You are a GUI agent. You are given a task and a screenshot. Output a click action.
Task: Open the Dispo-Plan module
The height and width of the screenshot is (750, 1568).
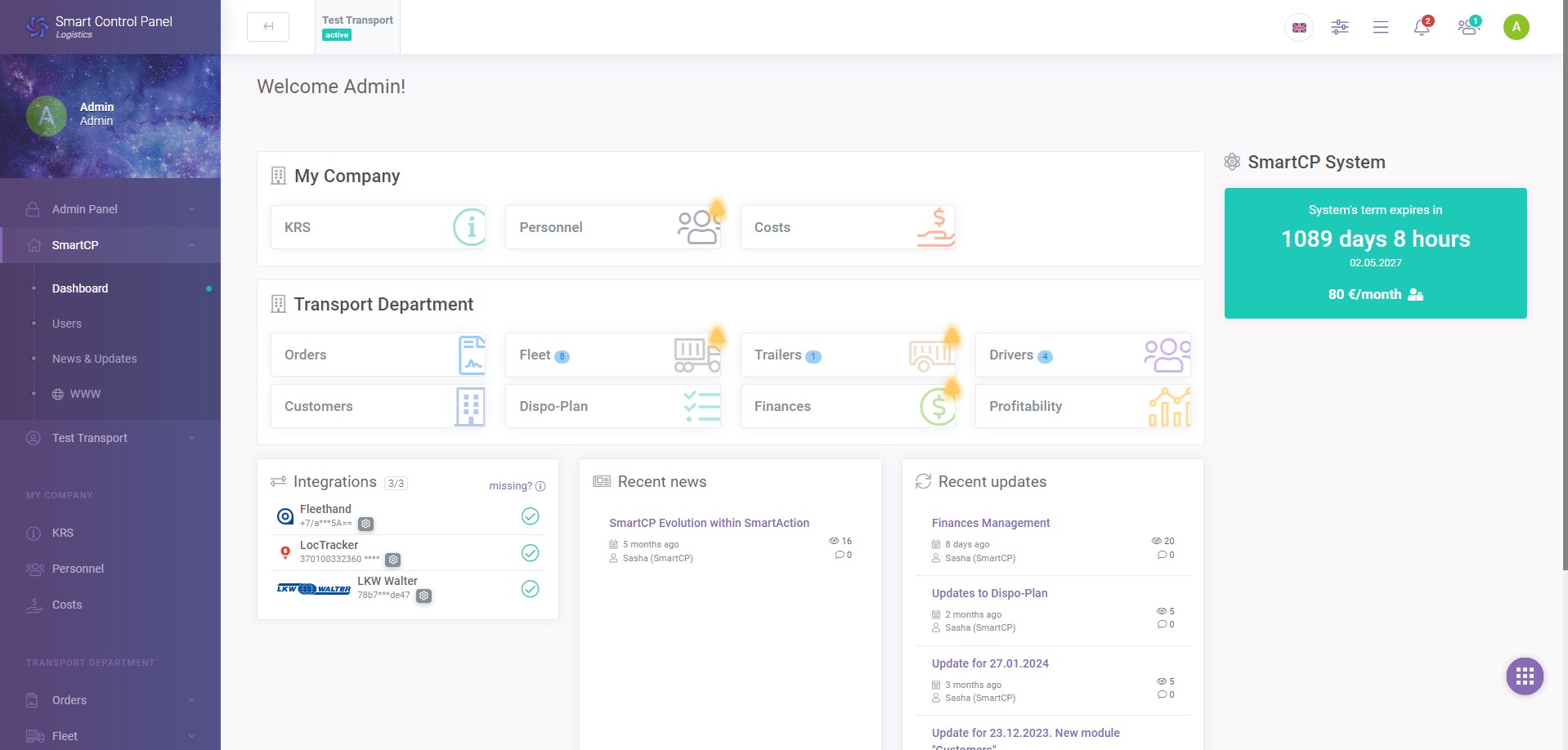(612, 406)
